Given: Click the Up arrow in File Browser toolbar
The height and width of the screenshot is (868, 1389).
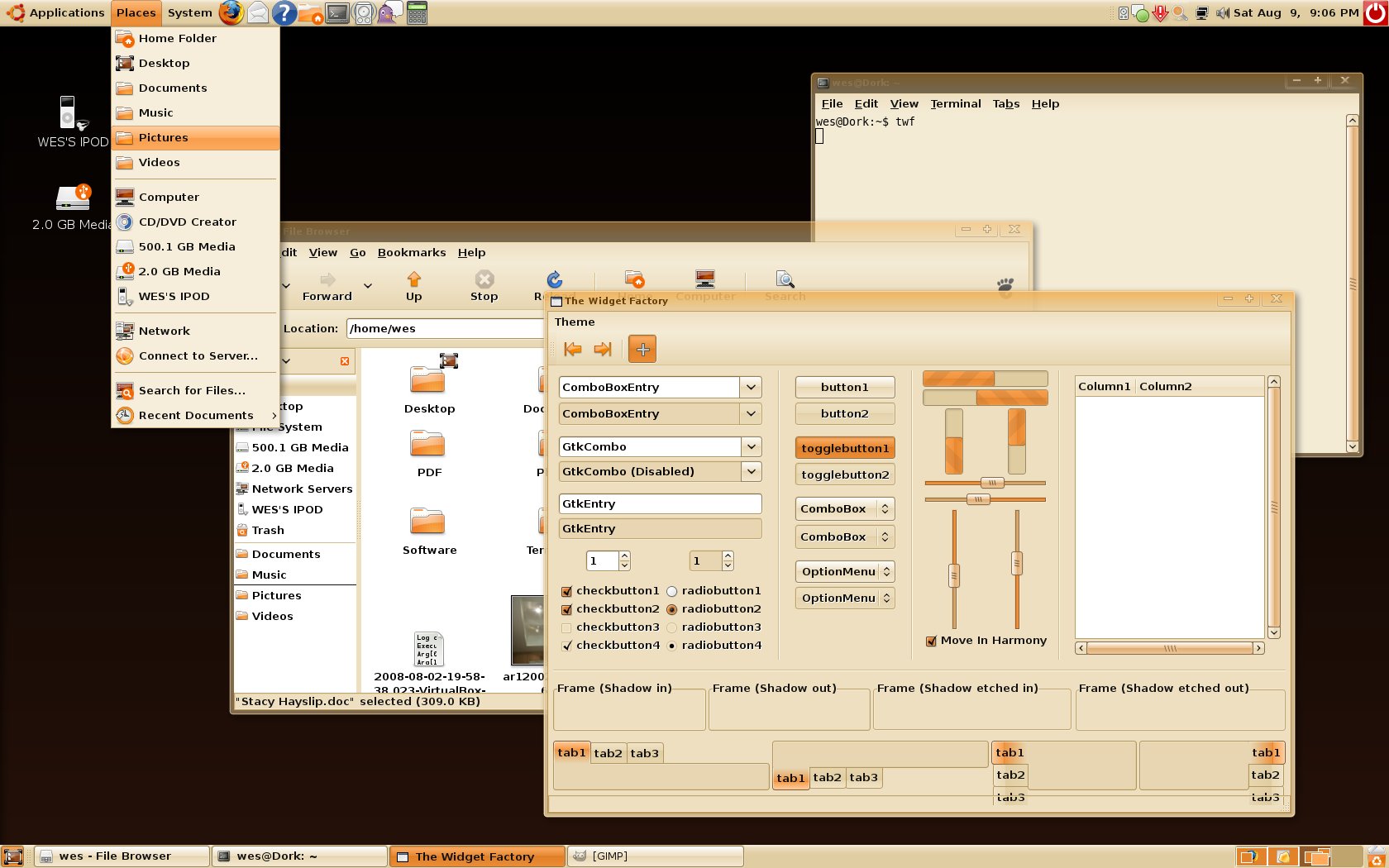Looking at the screenshot, I should pos(413,286).
